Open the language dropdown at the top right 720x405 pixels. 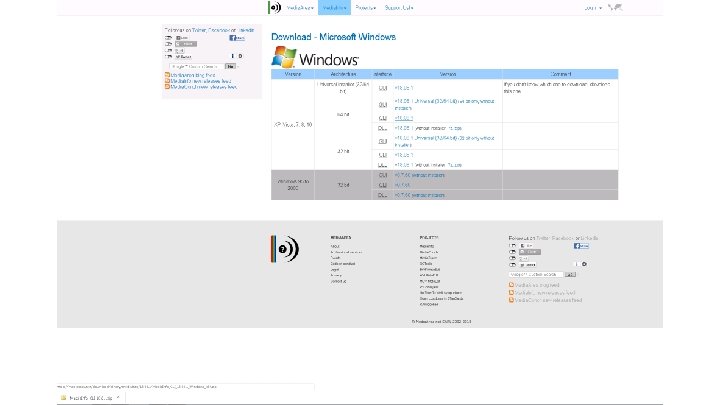[593, 8]
